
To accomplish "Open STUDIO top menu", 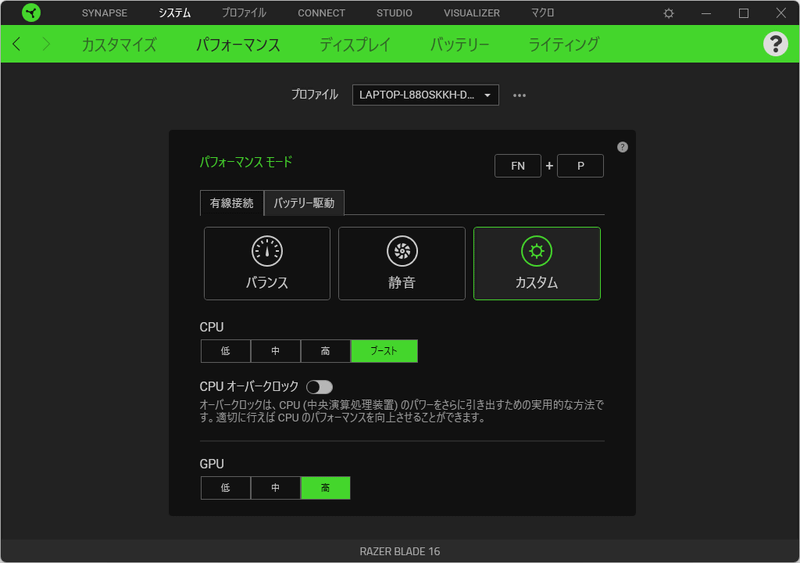I will [x=394, y=13].
